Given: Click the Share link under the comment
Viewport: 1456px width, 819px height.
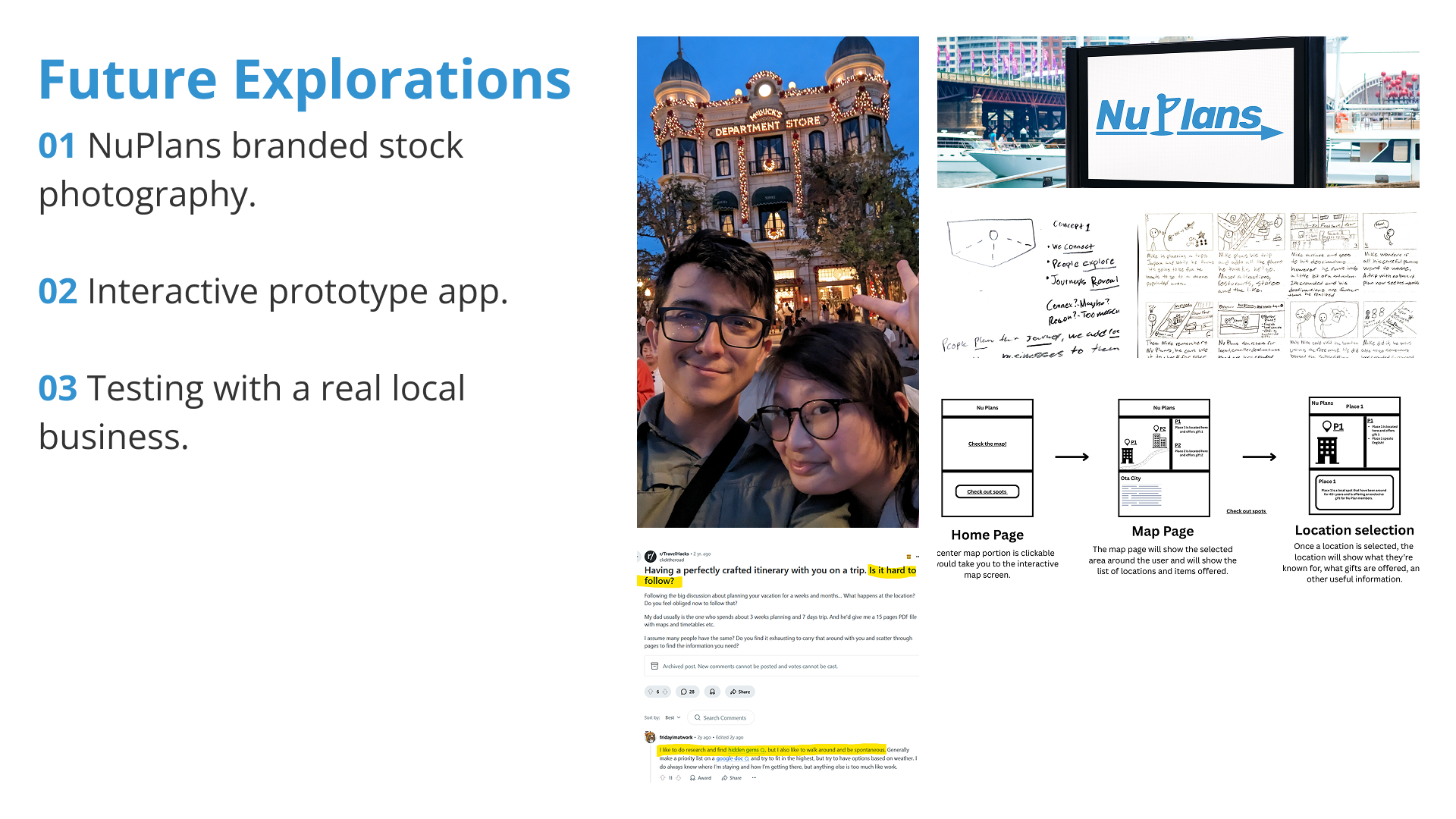Looking at the screenshot, I should 732,778.
